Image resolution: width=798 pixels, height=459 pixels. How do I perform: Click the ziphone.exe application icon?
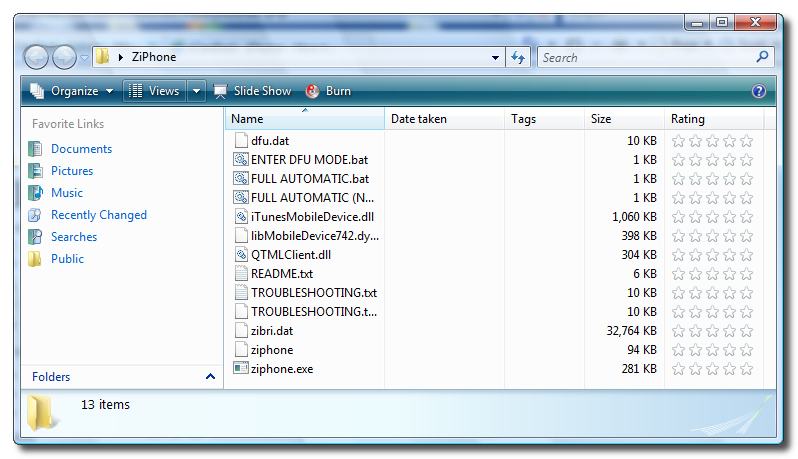click(x=241, y=368)
